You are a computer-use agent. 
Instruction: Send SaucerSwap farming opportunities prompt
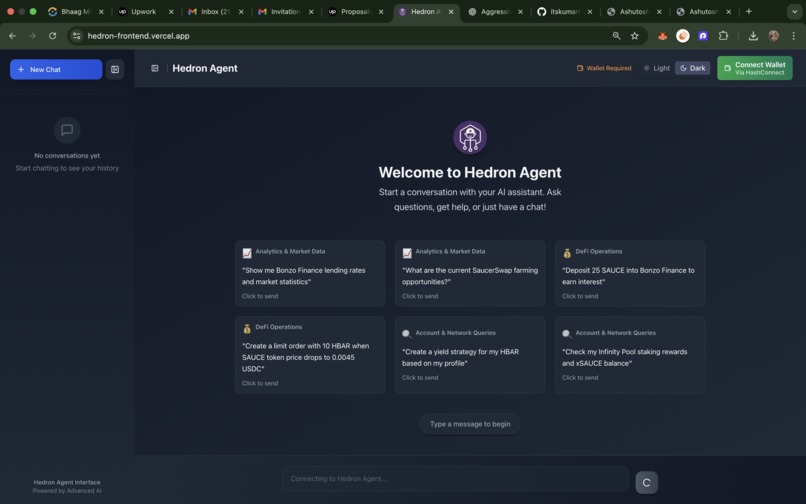[470, 274]
